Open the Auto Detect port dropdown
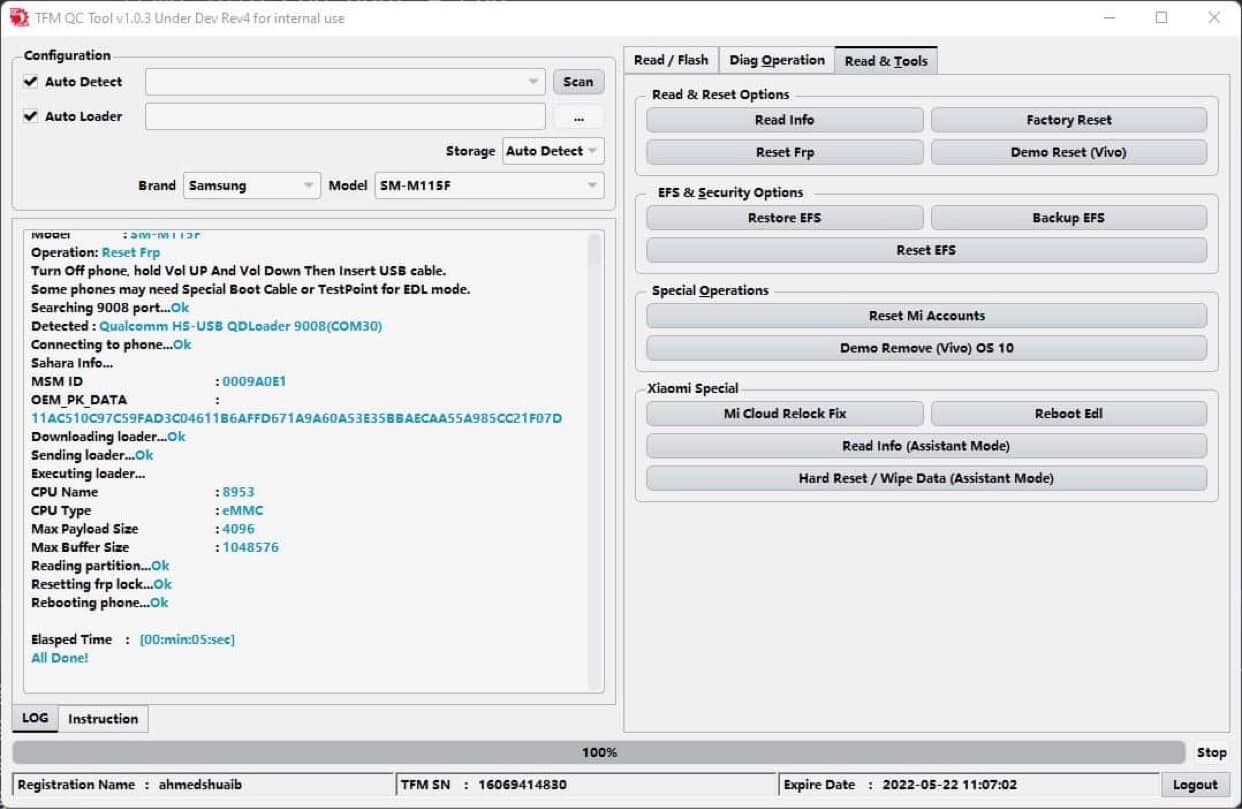The width and height of the screenshot is (1242, 809). click(345, 82)
